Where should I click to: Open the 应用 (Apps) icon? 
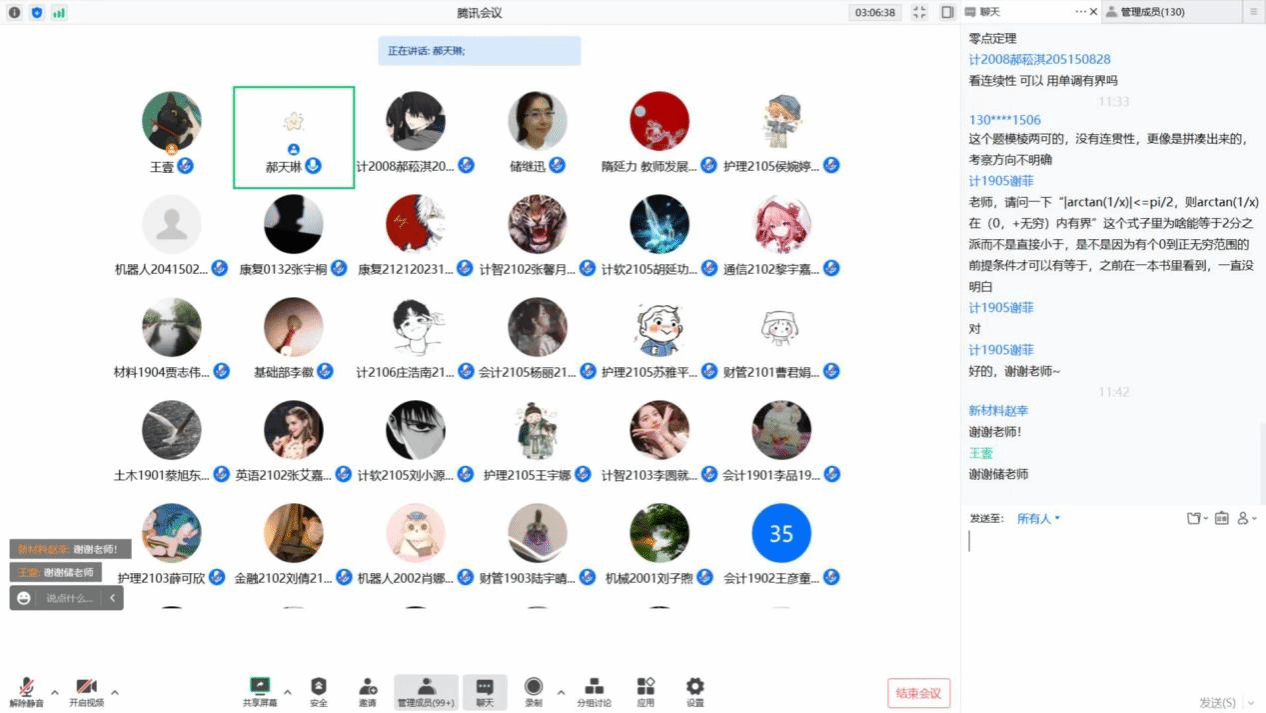(645, 688)
